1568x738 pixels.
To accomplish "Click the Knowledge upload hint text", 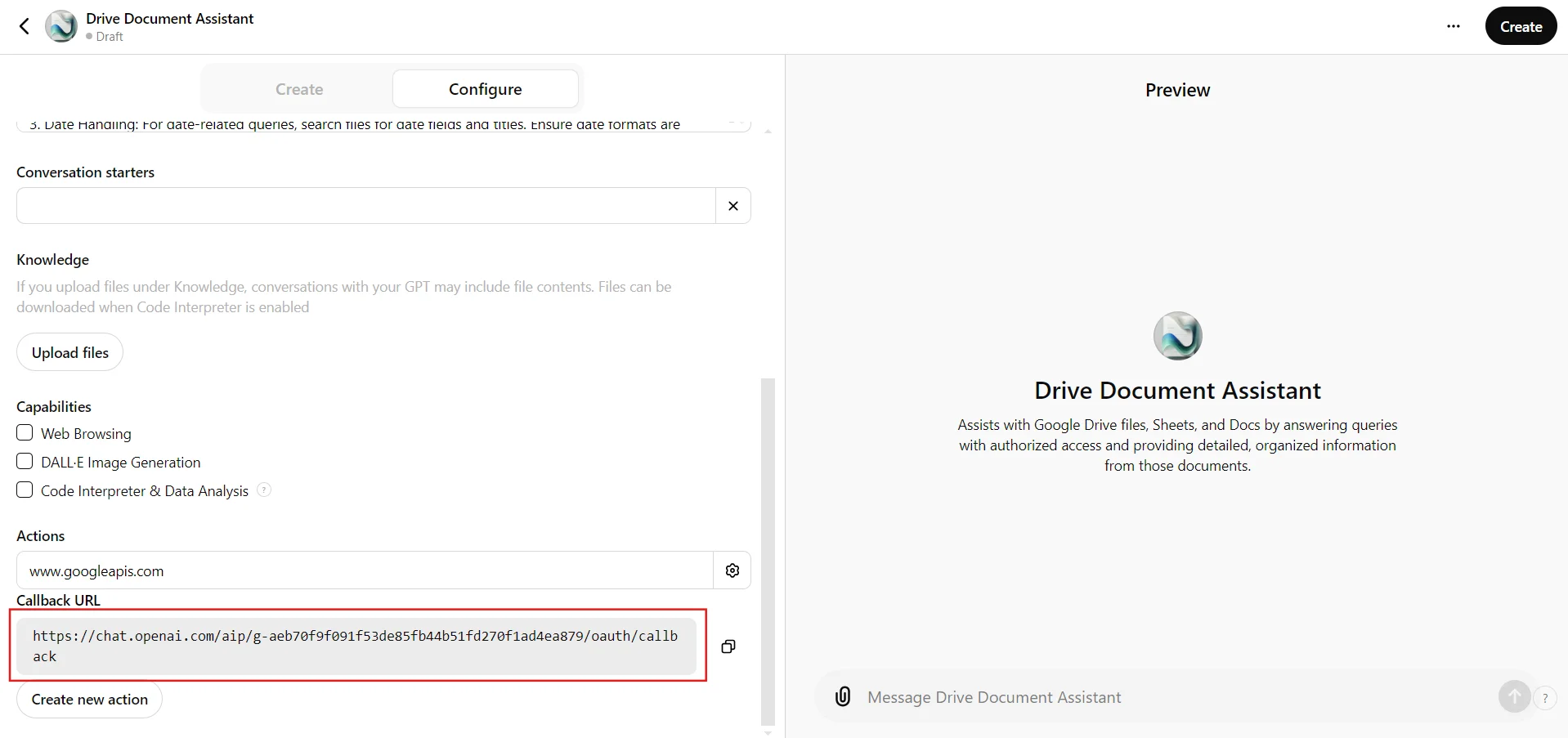I will [x=344, y=297].
